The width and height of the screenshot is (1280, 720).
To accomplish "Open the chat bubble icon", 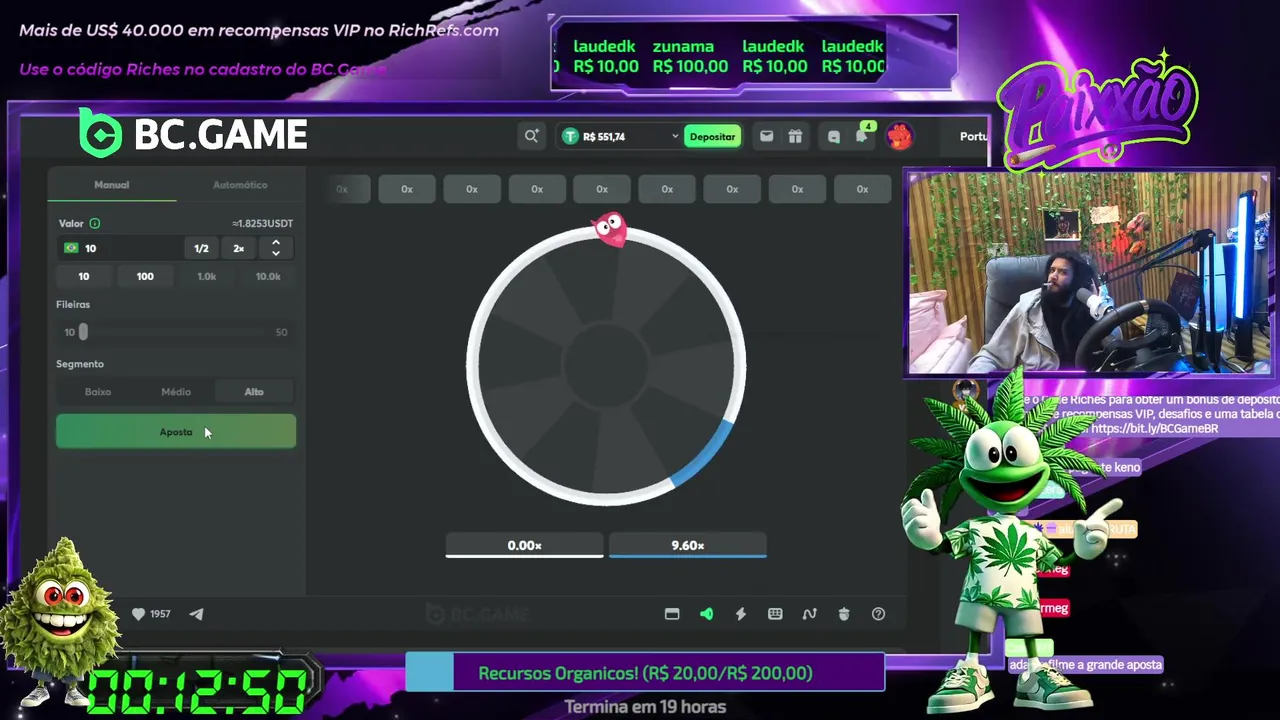I will click(834, 137).
